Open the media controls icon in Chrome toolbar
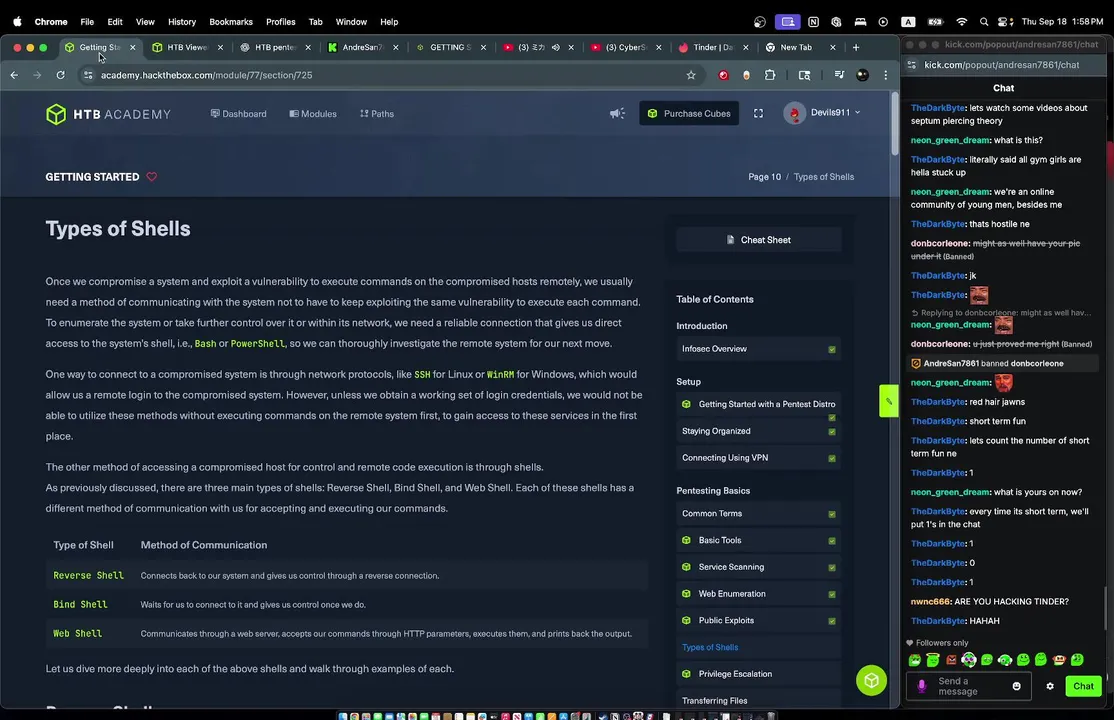The height and width of the screenshot is (720, 1114). [839, 75]
